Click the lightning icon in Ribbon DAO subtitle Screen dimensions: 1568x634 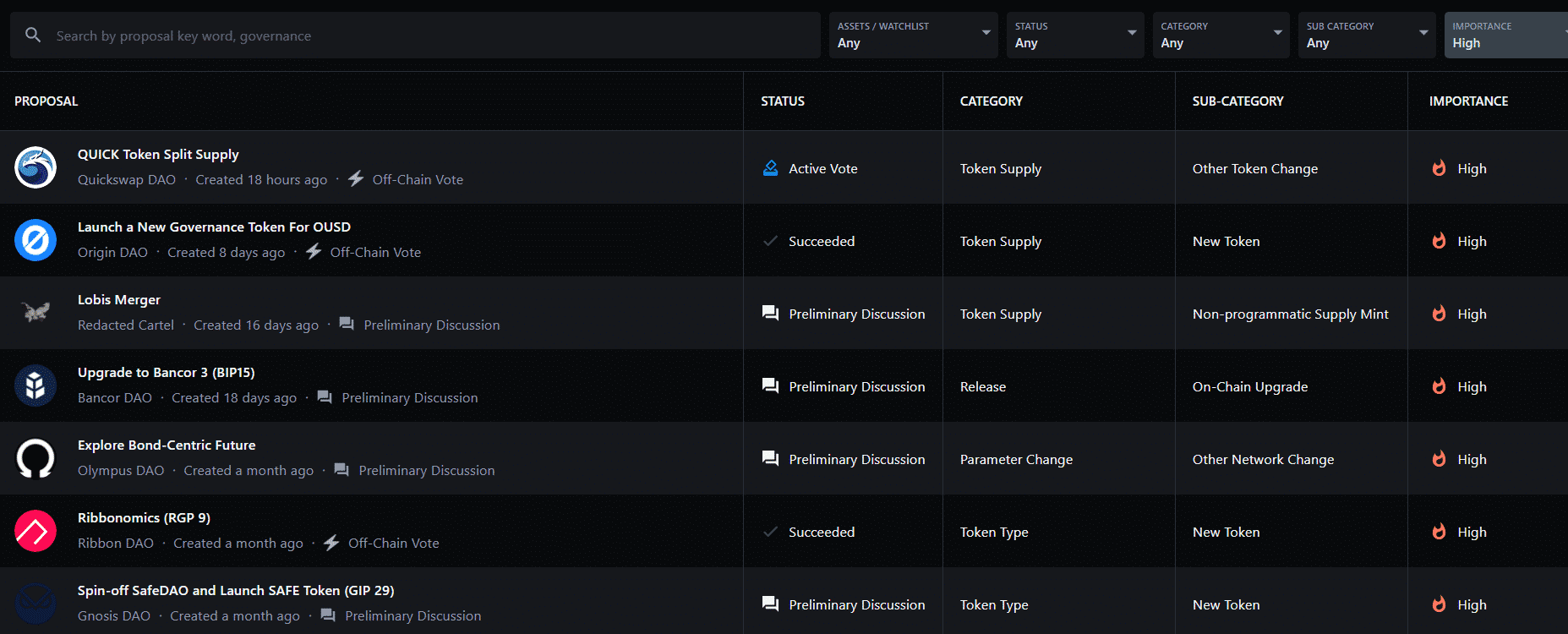pos(331,543)
